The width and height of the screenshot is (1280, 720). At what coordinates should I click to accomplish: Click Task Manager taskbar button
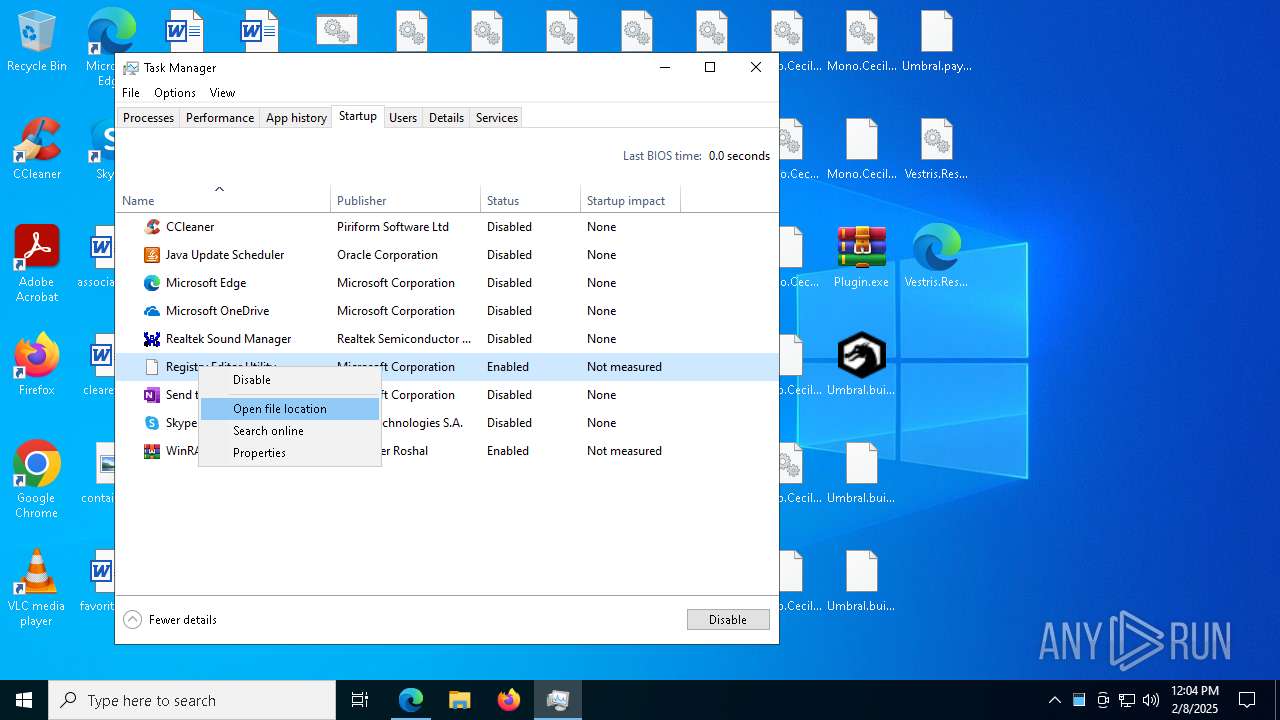tap(558, 700)
